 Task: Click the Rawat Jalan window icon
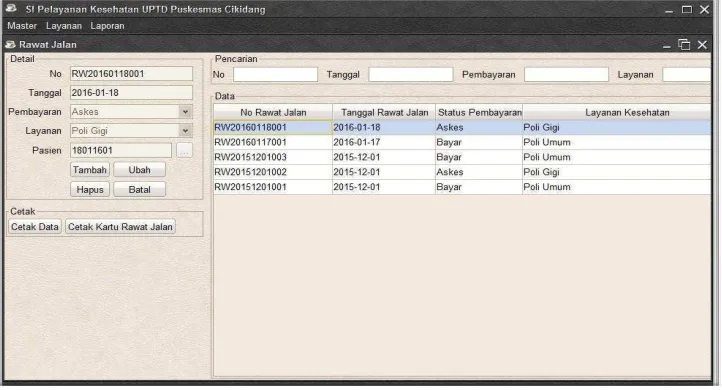10,45
